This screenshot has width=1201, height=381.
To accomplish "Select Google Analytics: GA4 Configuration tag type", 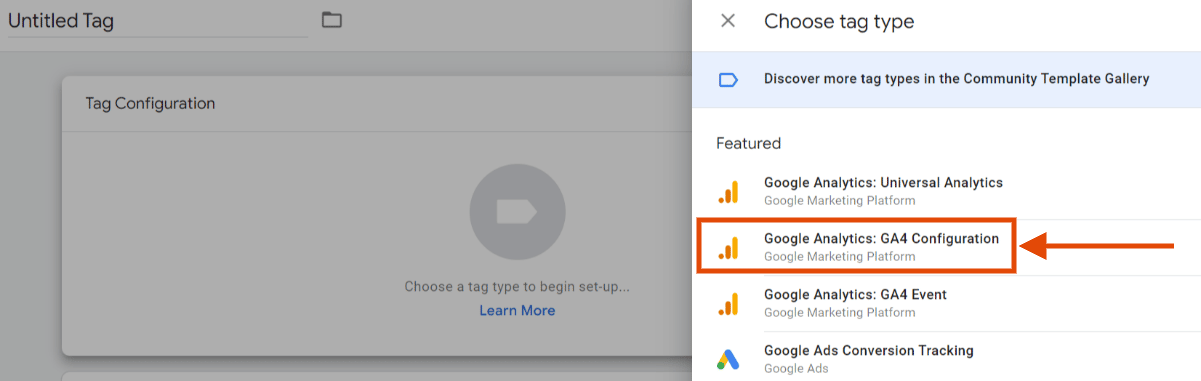I will point(857,247).
